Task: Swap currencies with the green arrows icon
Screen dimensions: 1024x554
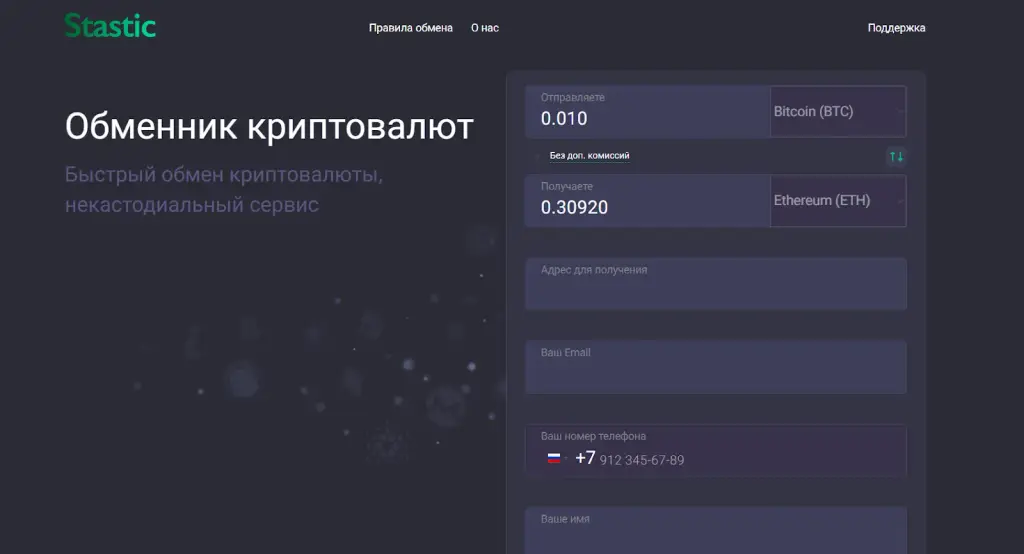Action: tap(896, 157)
